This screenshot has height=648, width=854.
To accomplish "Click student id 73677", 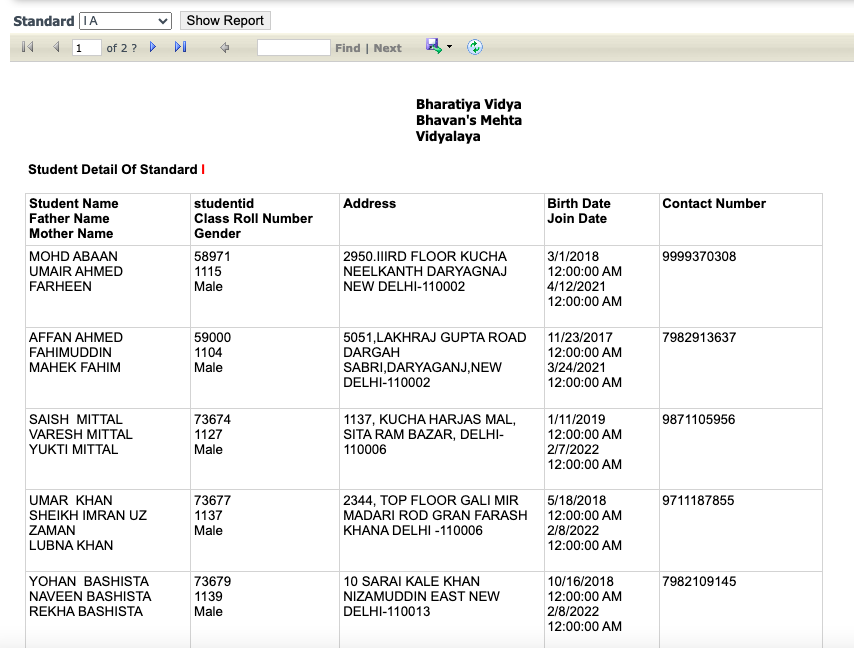I will [x=212, y=500].
